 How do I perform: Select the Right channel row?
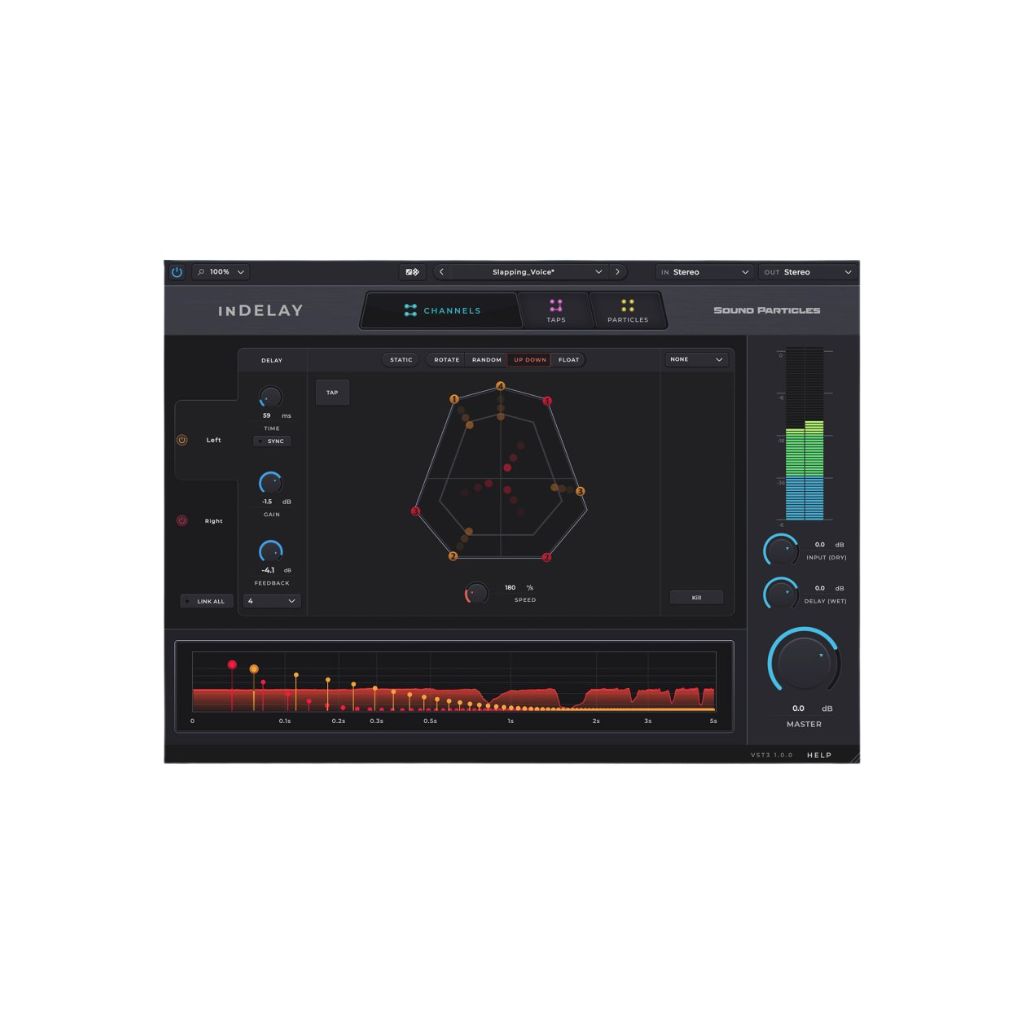[x=206, y=520]
